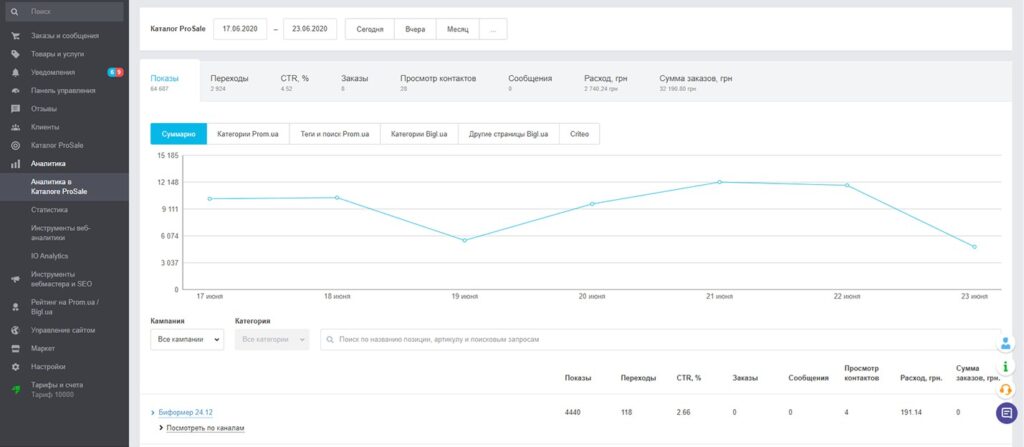
Task: Click the orange headset support icon
Action: [1006, 389]
